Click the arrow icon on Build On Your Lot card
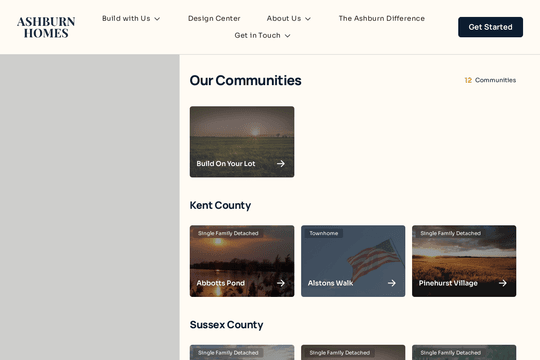The image size is (540, 360). coord(281,164)
